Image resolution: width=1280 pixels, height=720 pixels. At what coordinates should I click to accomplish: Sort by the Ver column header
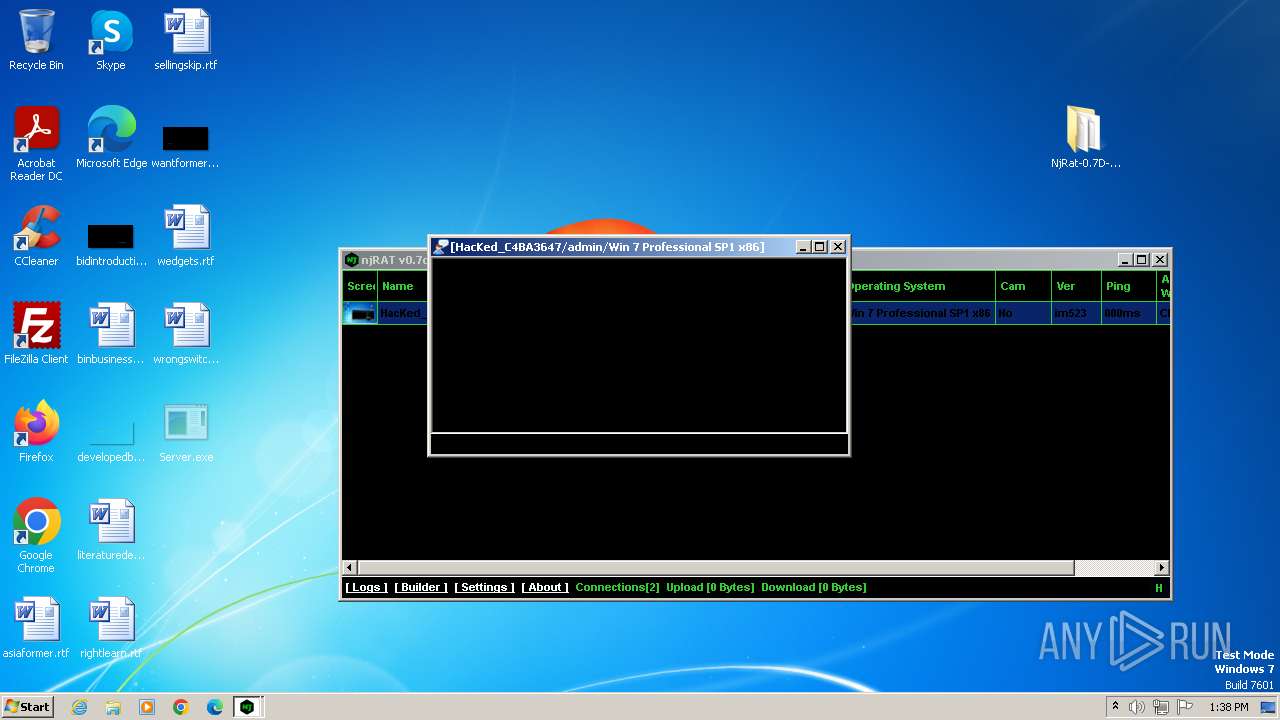tap(1076, 286)
